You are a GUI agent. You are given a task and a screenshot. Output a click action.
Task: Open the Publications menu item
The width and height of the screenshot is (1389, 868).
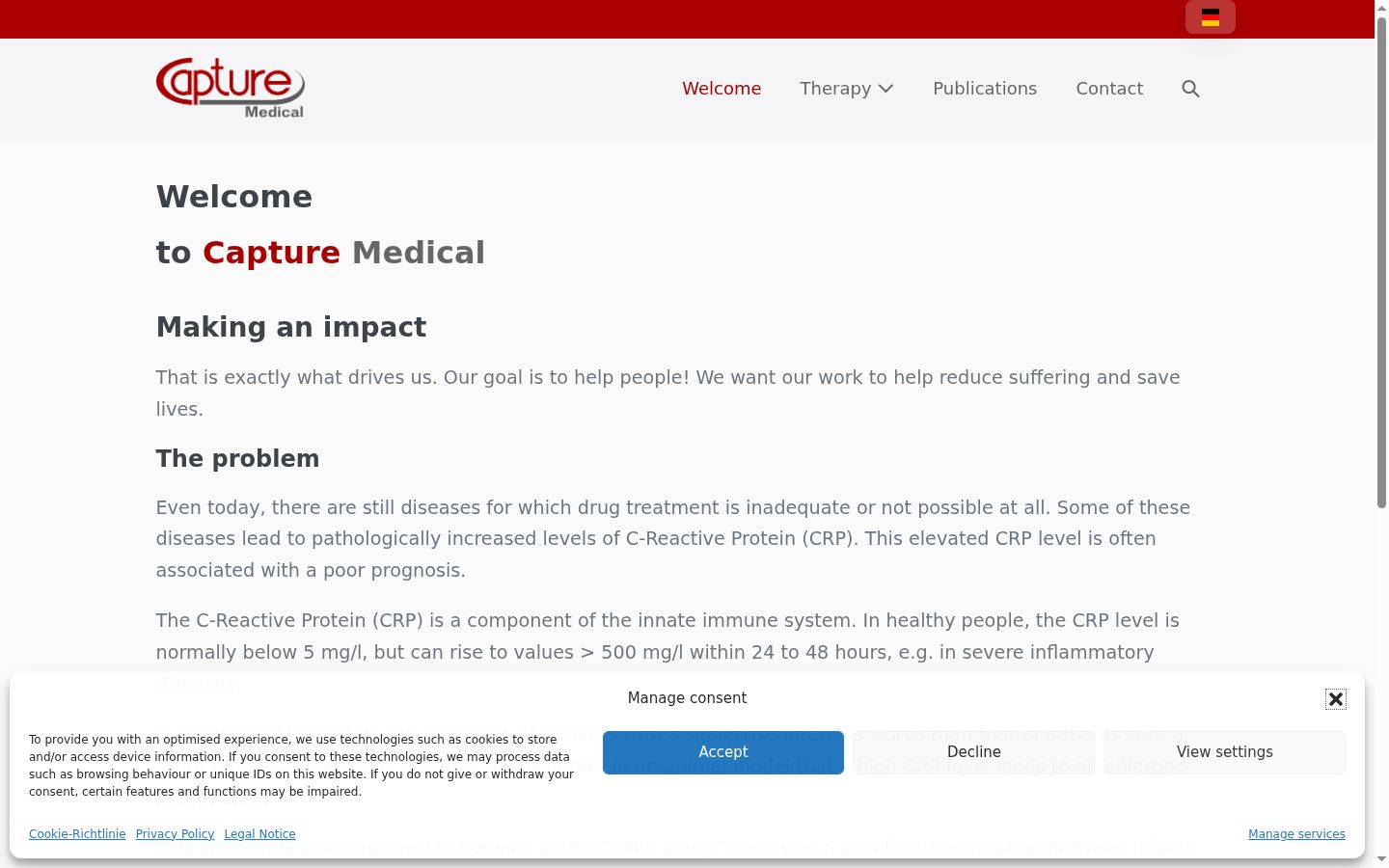coord(985,89)
